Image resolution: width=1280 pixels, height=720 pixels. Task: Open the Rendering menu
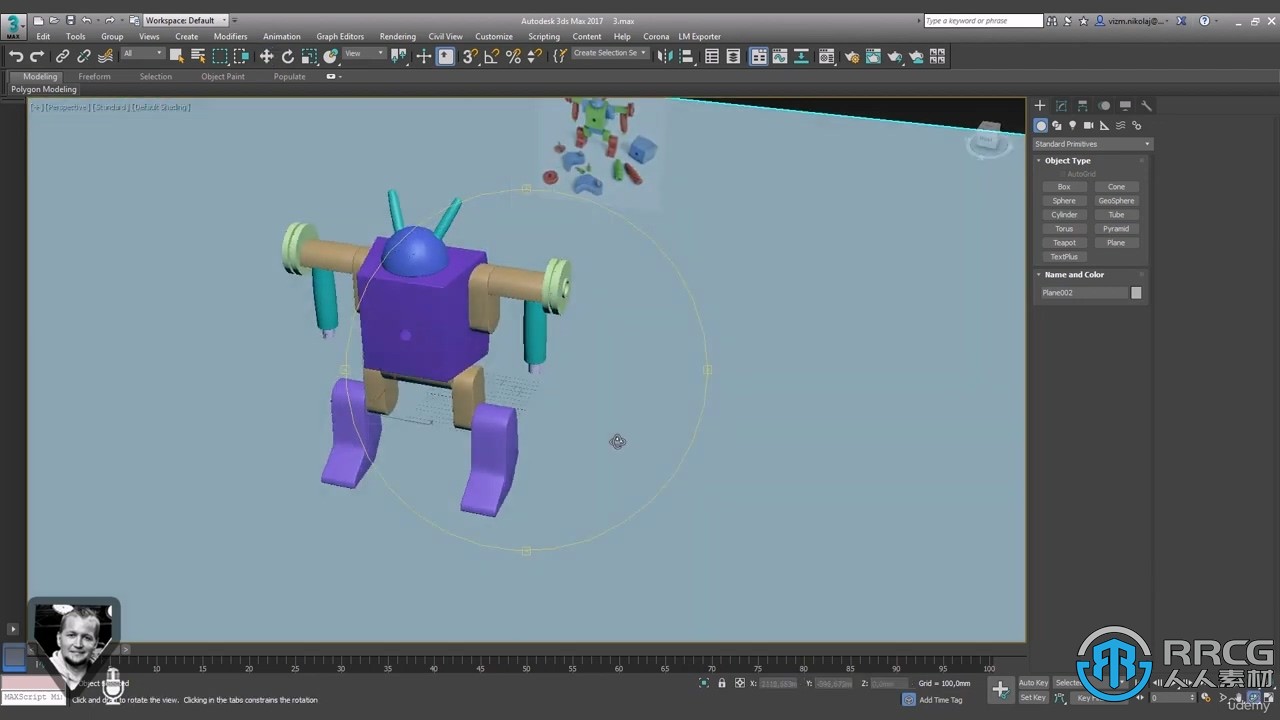pos(397,36)
